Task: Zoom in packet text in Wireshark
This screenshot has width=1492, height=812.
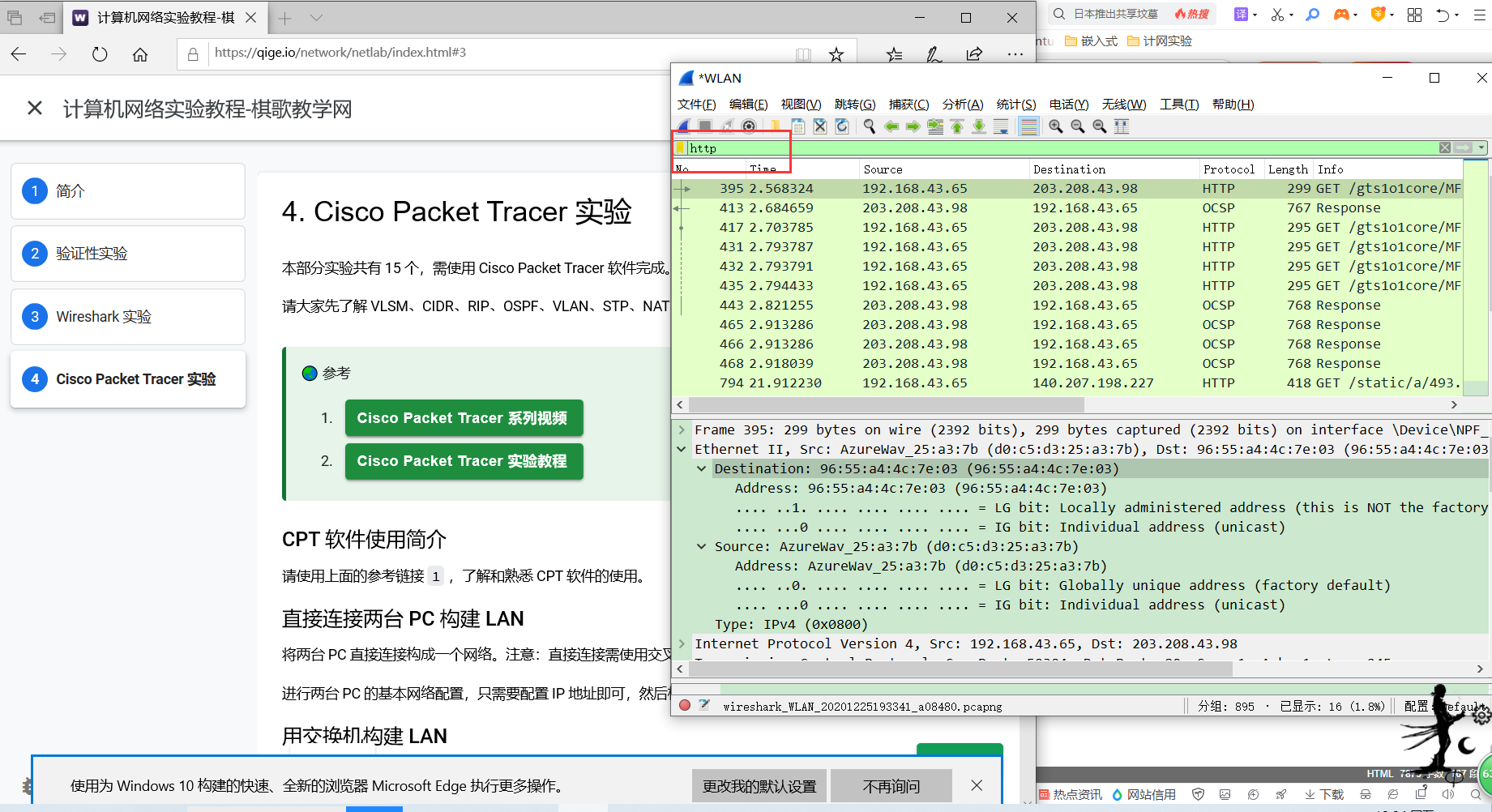Action: tap(1056, 126)
